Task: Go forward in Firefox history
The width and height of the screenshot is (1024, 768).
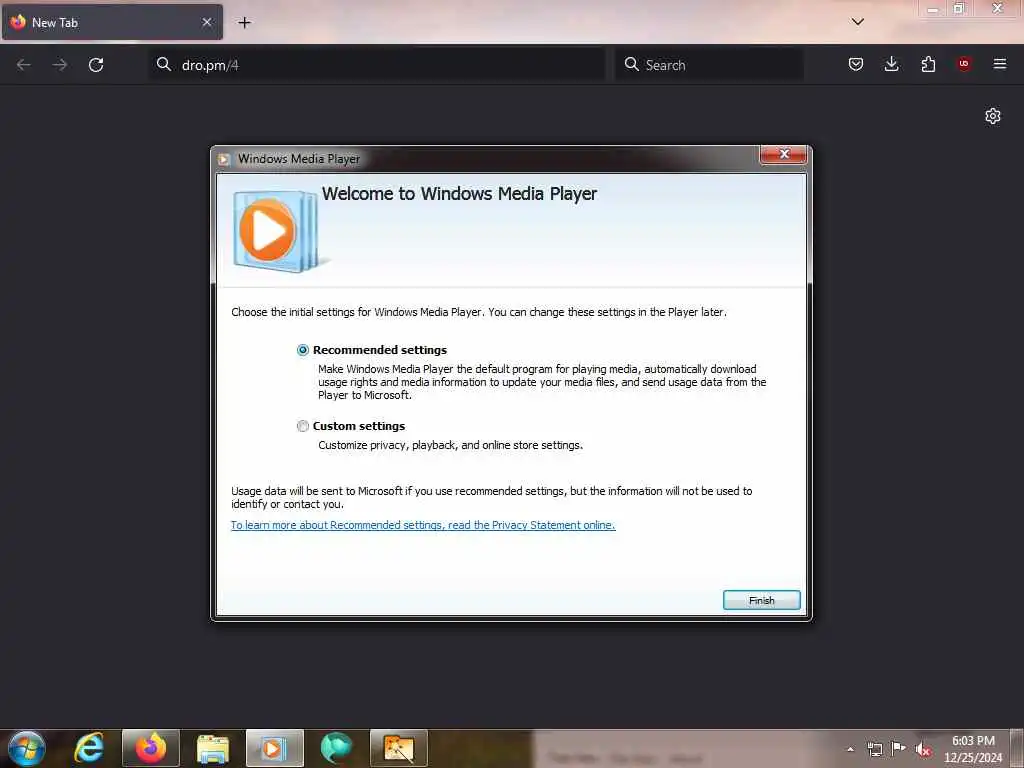Action: click(59, 65)
